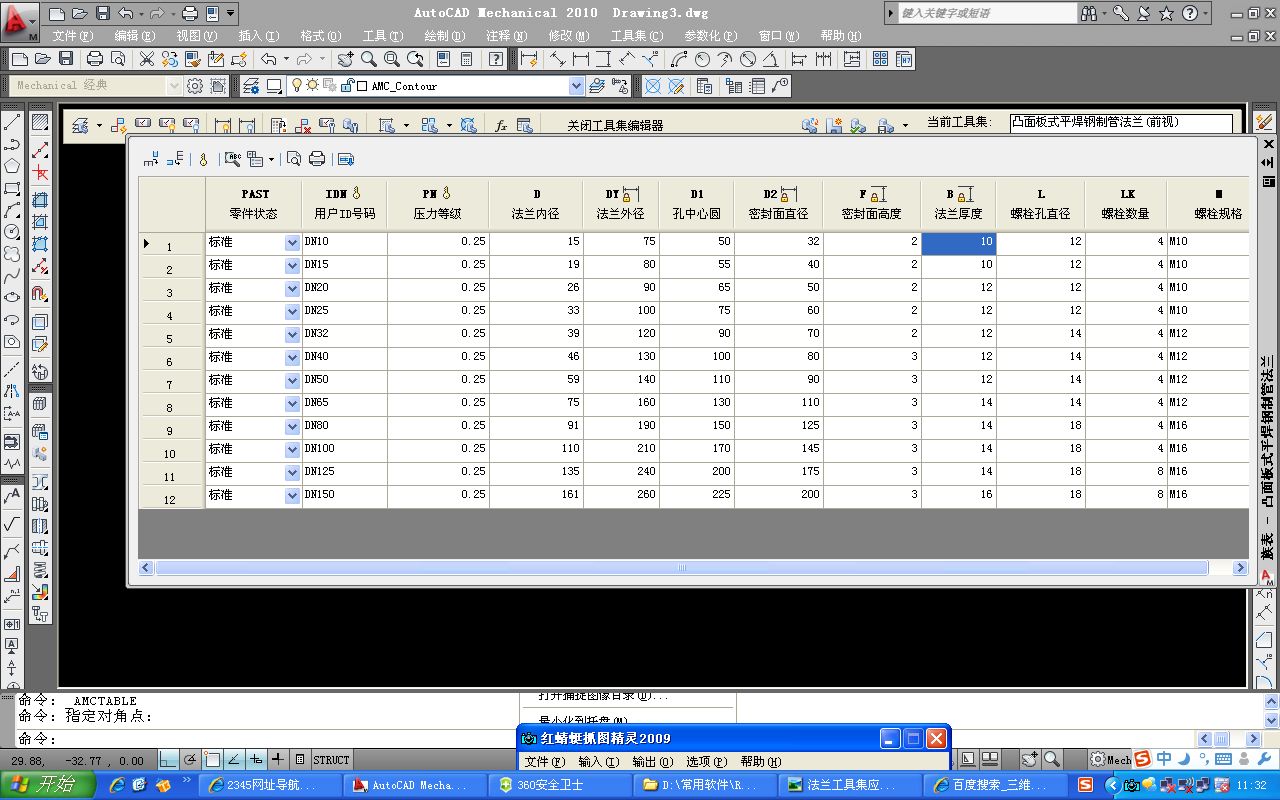Open the part status dropdown for row DN80

tap(292, 426)
